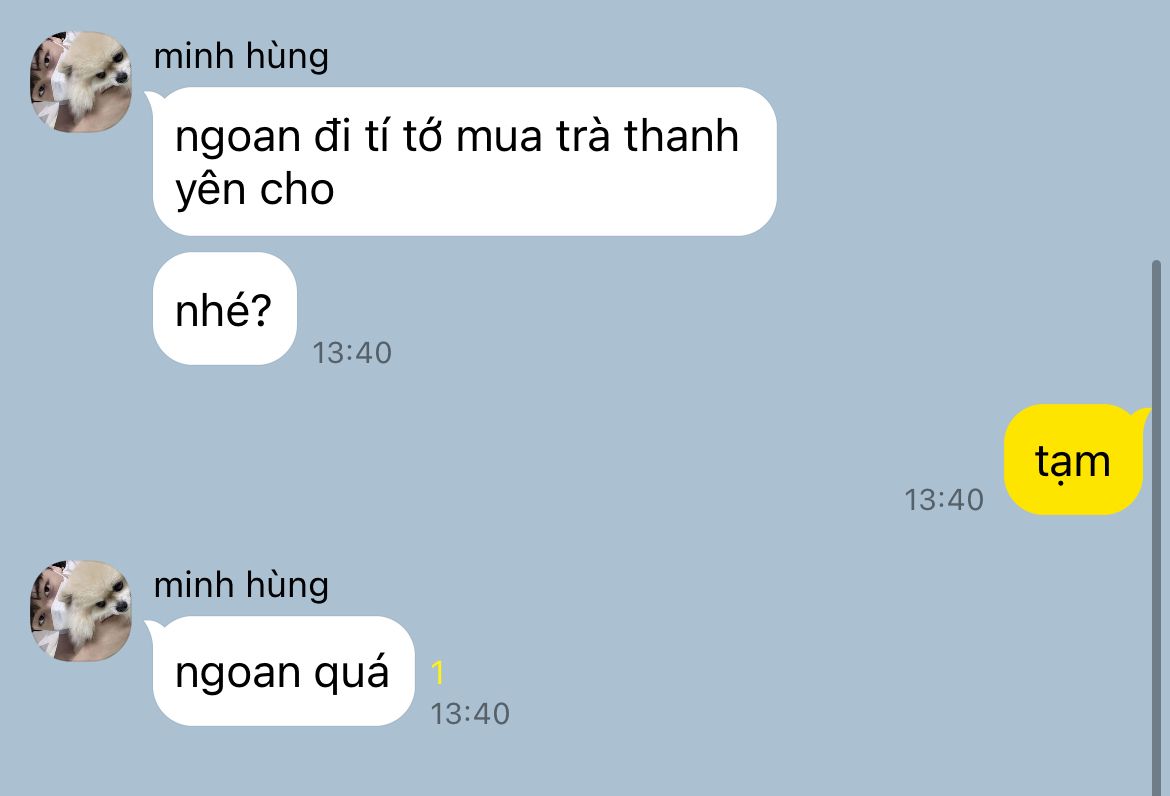Click the tail of the yellow 'tạm' bubble
The width and height of the screenshot is (1170, 796).
pyautogui.click(x=1142, y=419)
